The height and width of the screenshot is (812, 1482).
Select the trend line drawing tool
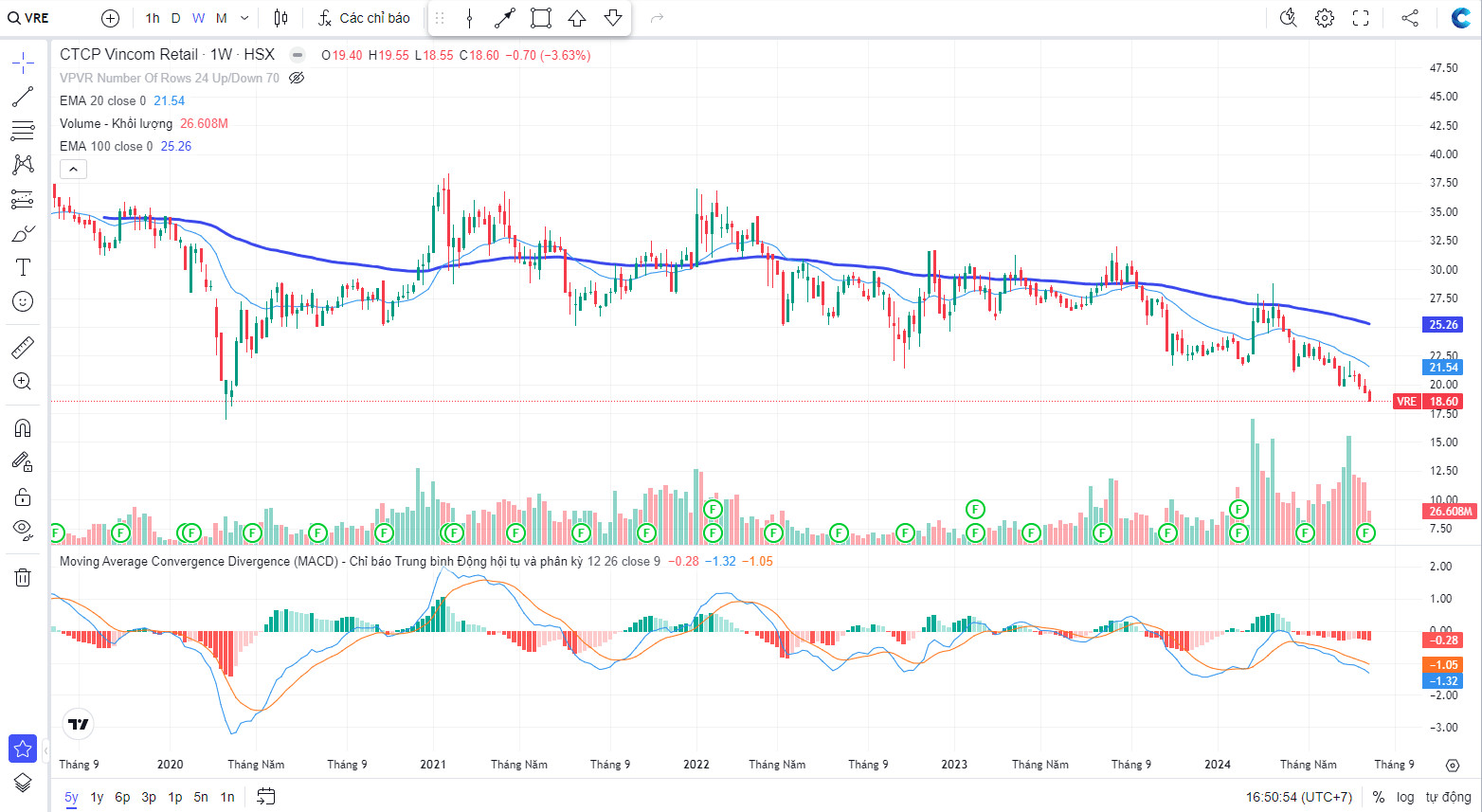pyautogui.click(x=23, y=97)
